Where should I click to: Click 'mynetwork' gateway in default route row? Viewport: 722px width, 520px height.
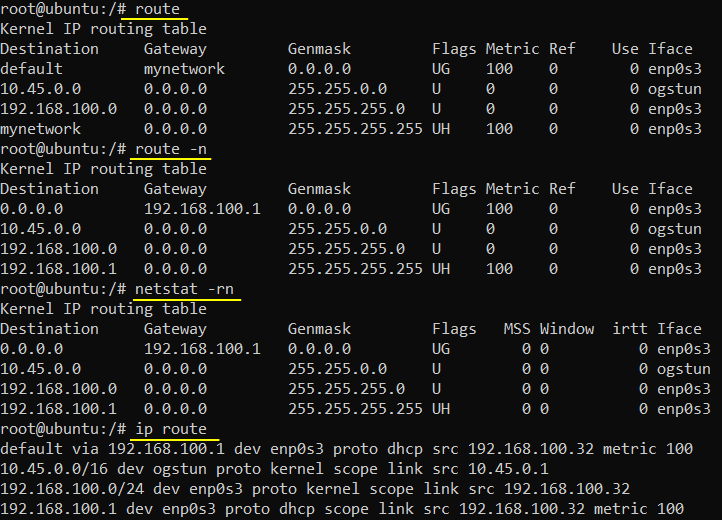(x=184, y=69)
